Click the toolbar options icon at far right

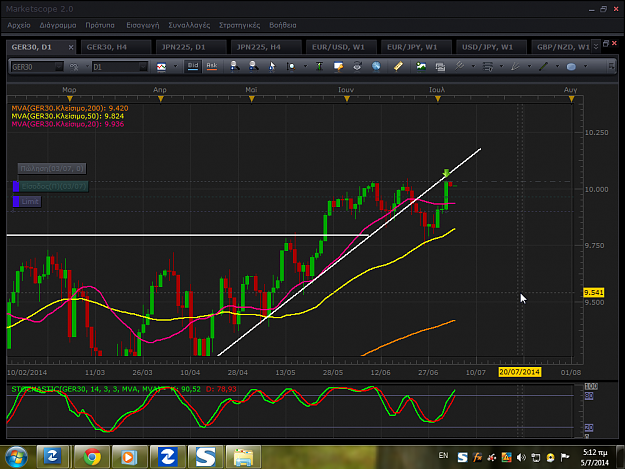coord(611,66)
